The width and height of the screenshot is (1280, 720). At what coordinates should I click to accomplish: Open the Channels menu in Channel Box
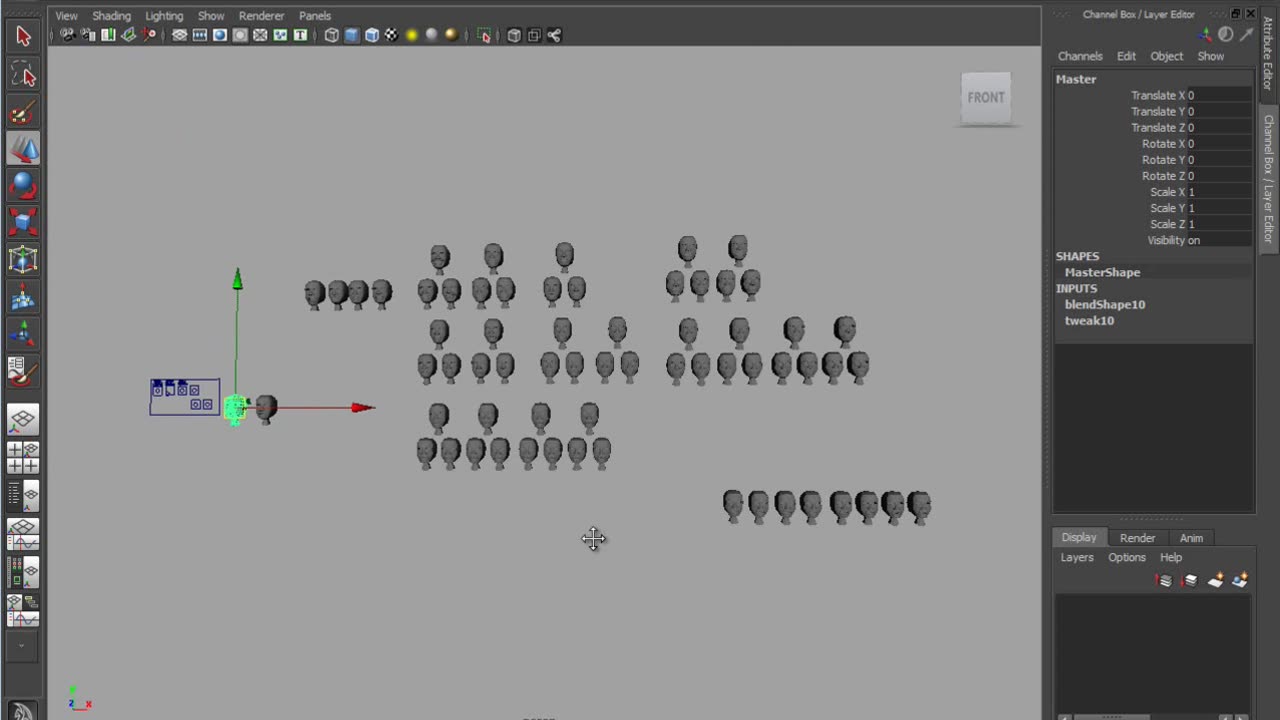tap(1080, 56)
